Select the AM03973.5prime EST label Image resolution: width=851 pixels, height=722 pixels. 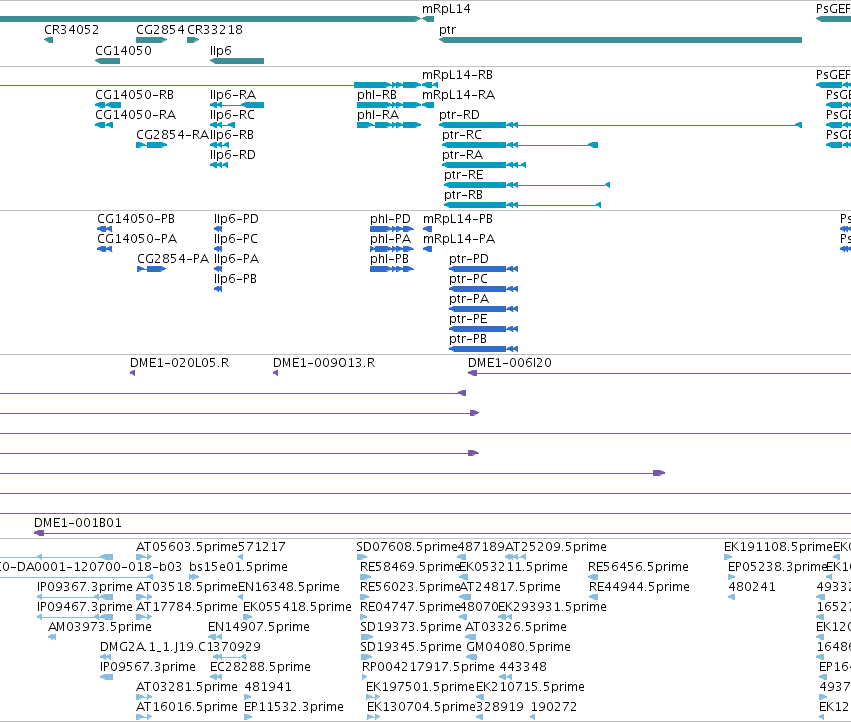(100, 628)
